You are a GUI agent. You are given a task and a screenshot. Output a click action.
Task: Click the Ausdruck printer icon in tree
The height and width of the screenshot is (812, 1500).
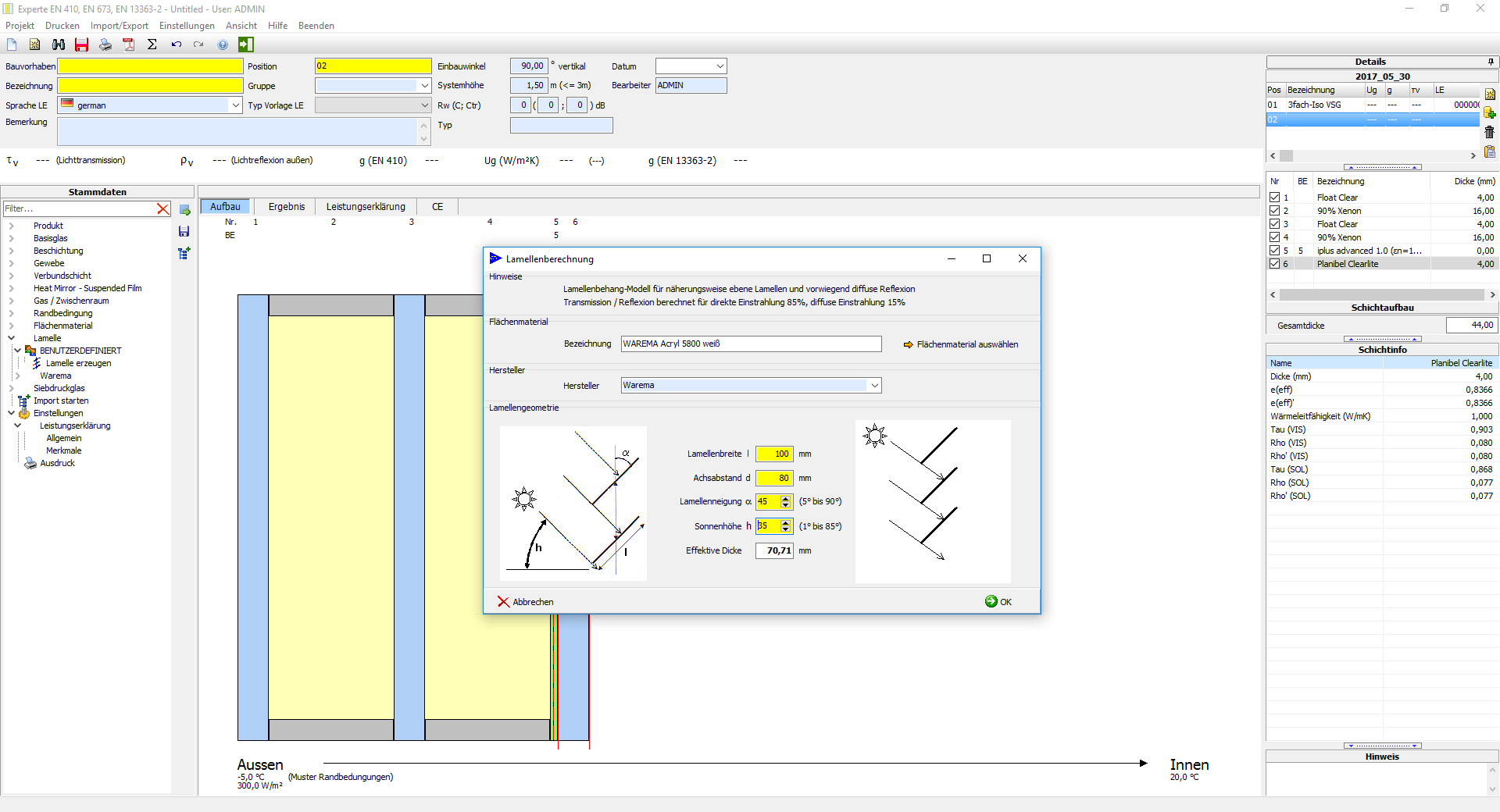[x=30, y=463]
